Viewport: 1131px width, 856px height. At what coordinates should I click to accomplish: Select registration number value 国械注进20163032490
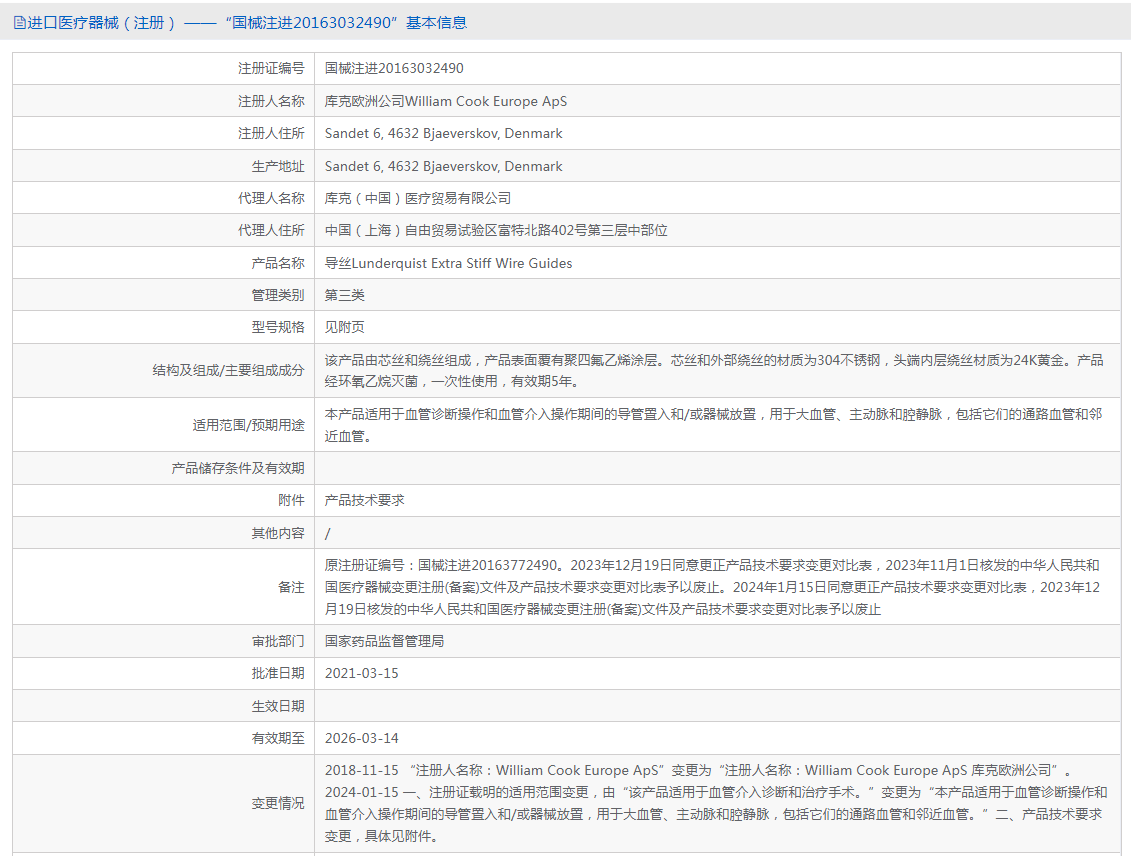click(394, 69)
